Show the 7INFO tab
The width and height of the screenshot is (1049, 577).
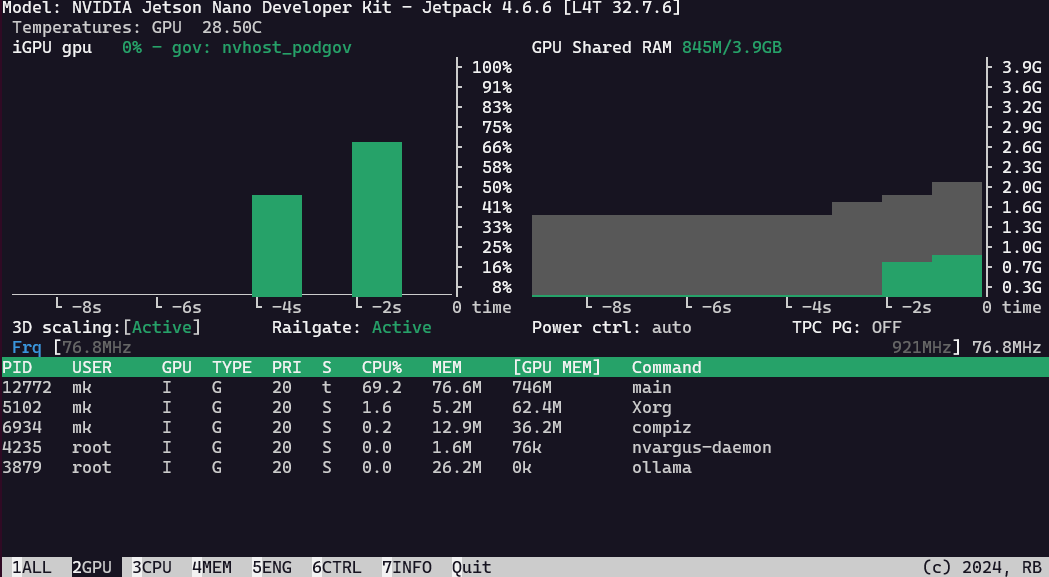(407, 567)
